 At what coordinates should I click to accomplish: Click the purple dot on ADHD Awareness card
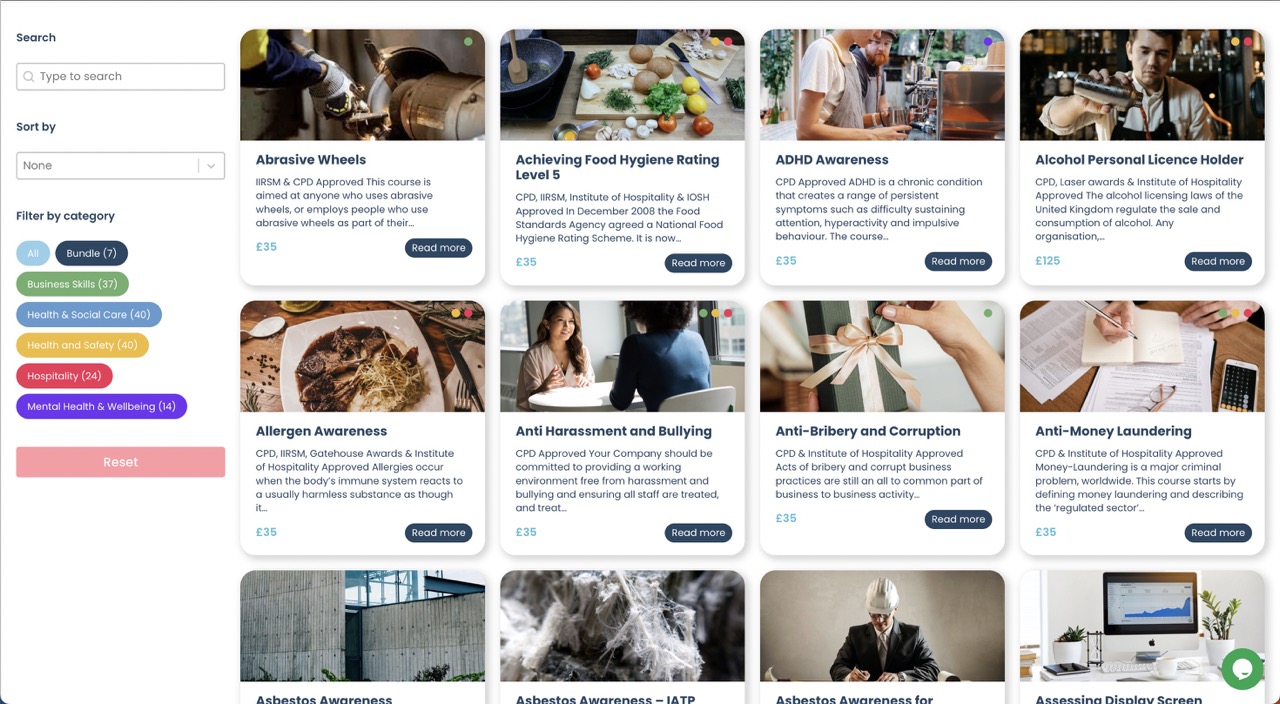coord(988,42)
